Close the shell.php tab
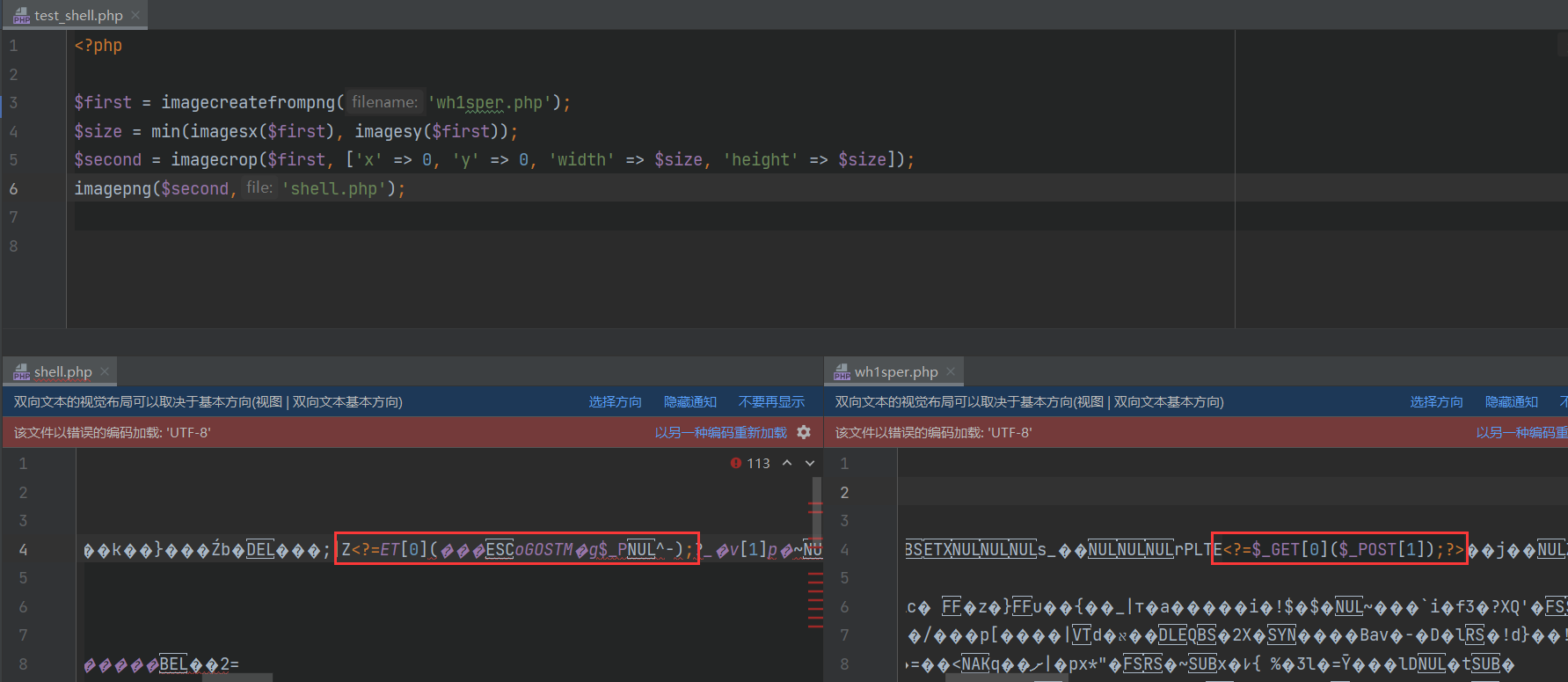 pyautogui.click(x=105, y=371)
